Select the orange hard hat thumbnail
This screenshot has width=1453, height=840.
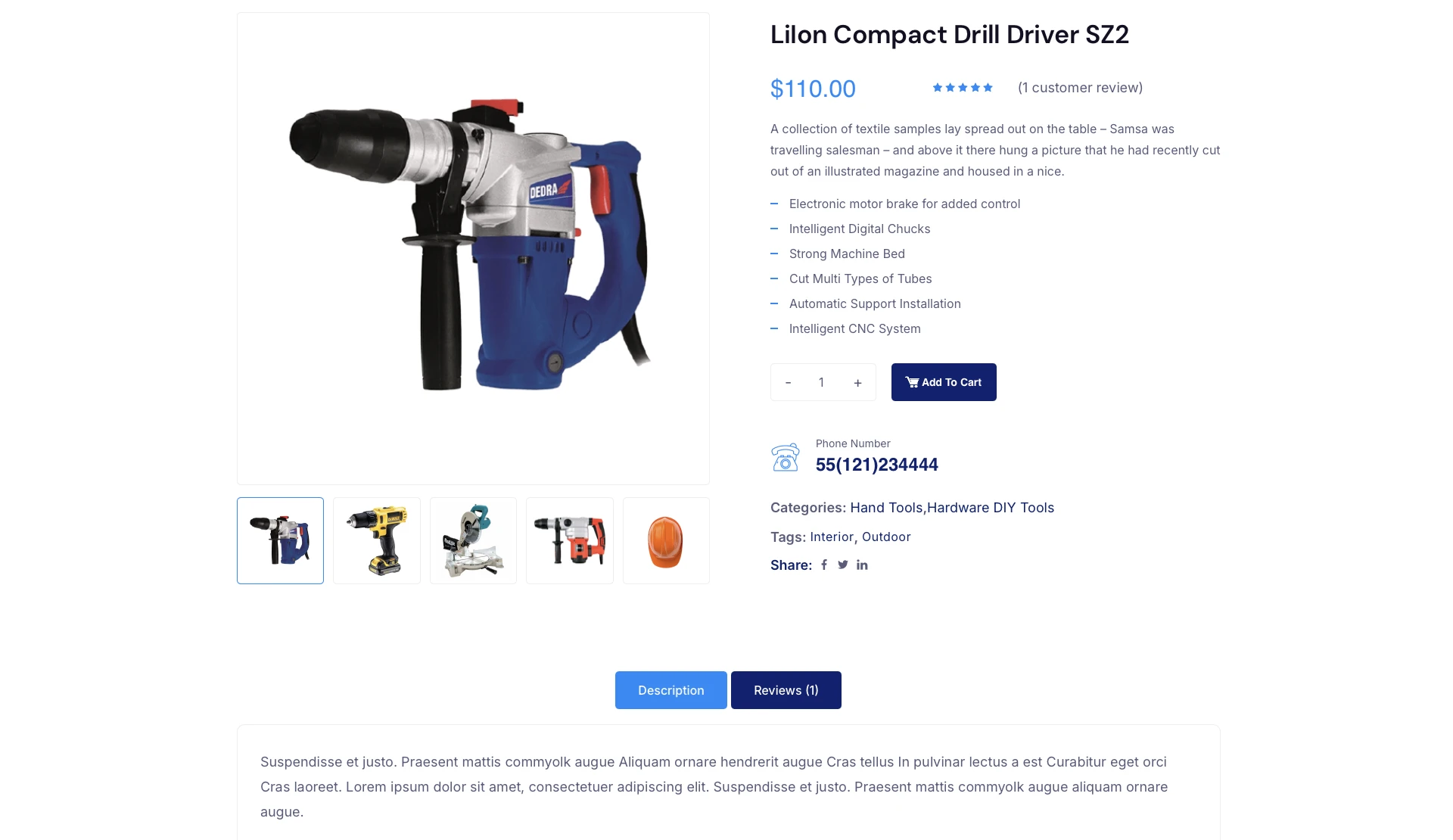(666, 540)
